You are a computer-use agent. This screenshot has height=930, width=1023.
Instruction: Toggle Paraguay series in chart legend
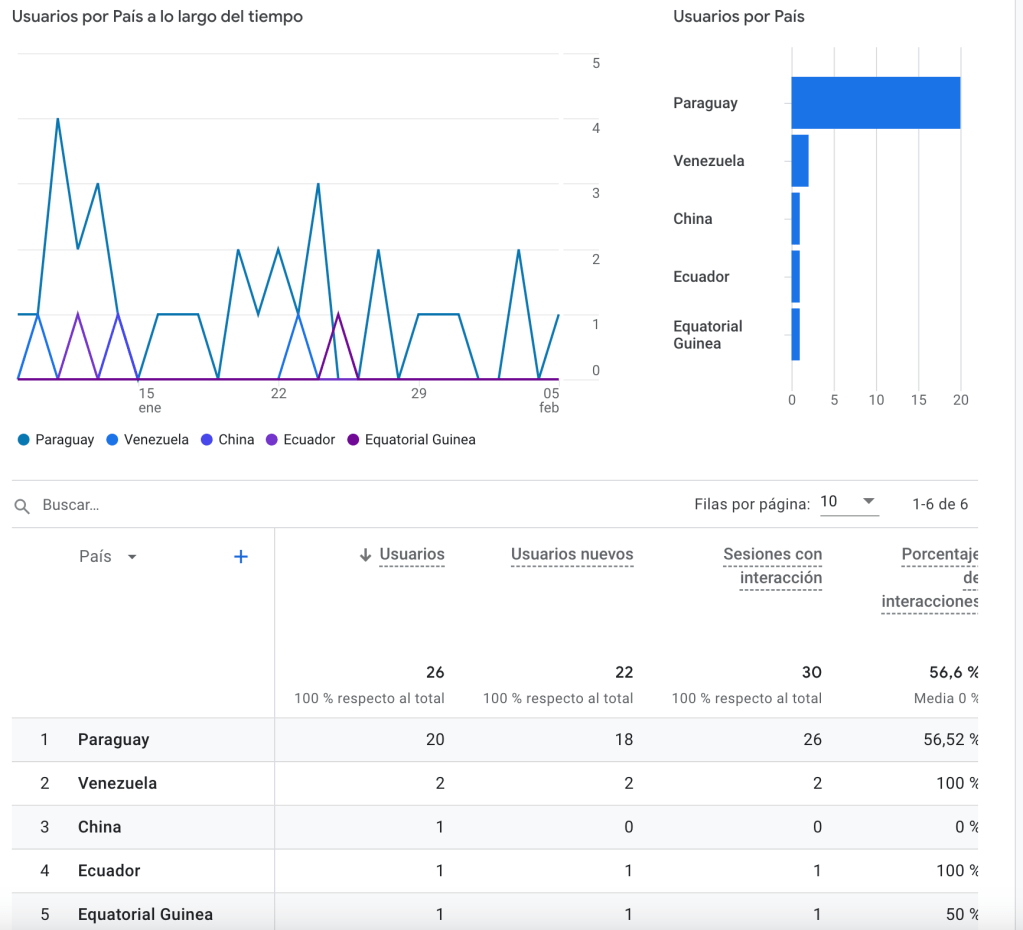coord(56,440)
